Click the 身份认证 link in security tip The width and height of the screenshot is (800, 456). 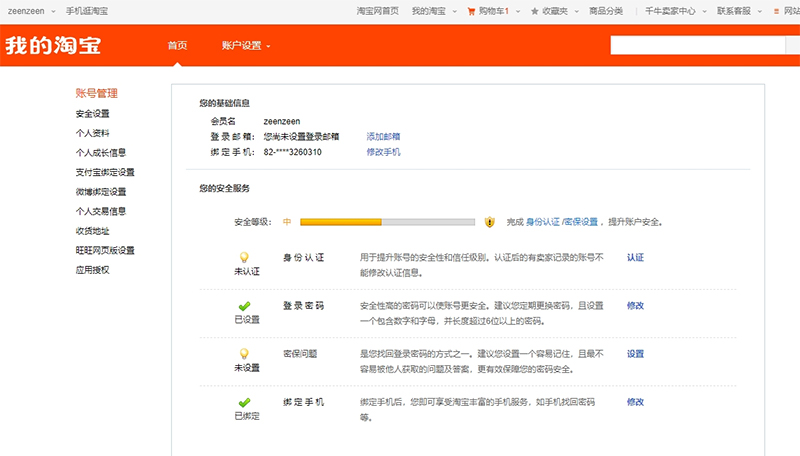[x=543, y=222]
